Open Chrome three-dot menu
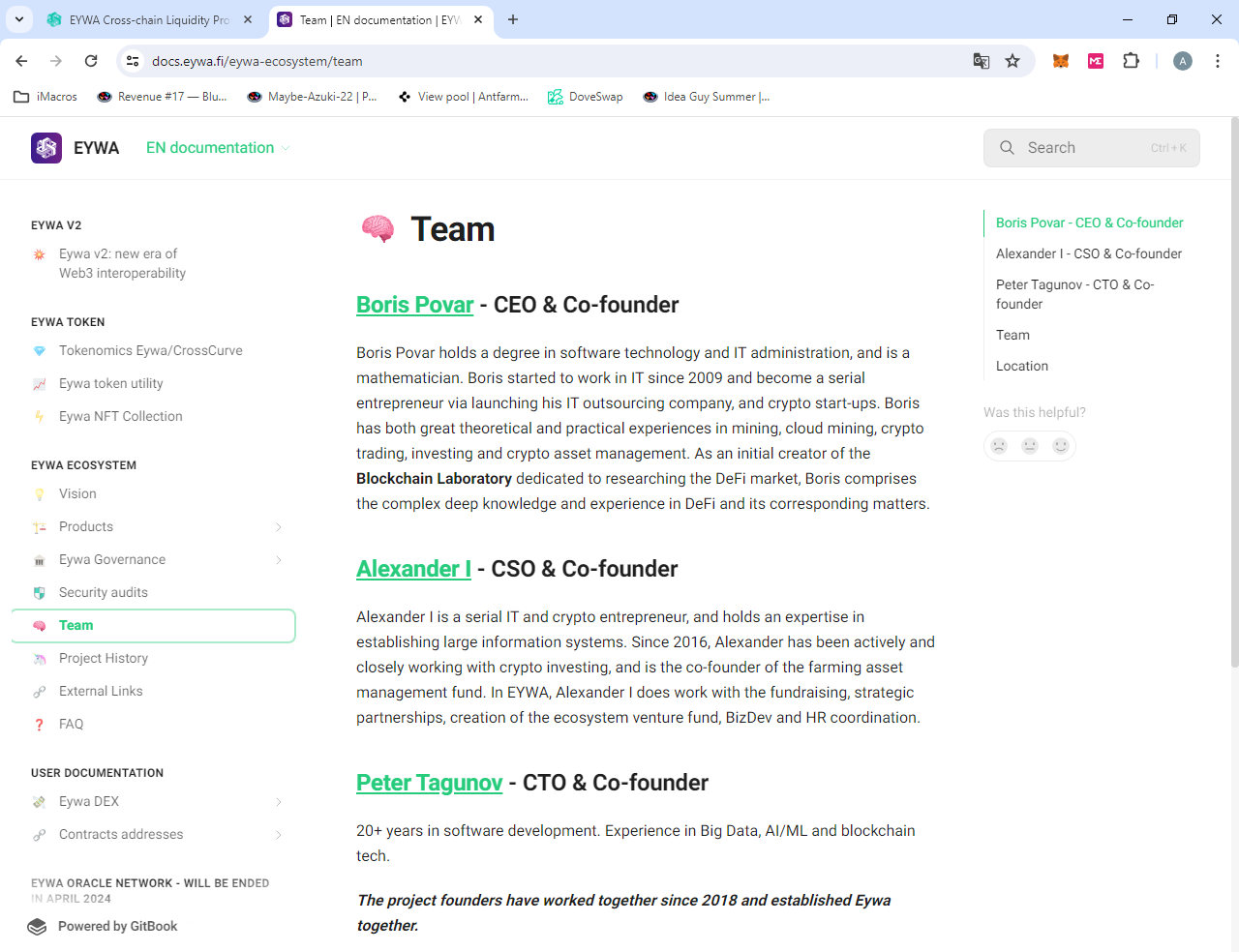The image size is (1239, 952). pyautogui.click(x=1218, y=61)
